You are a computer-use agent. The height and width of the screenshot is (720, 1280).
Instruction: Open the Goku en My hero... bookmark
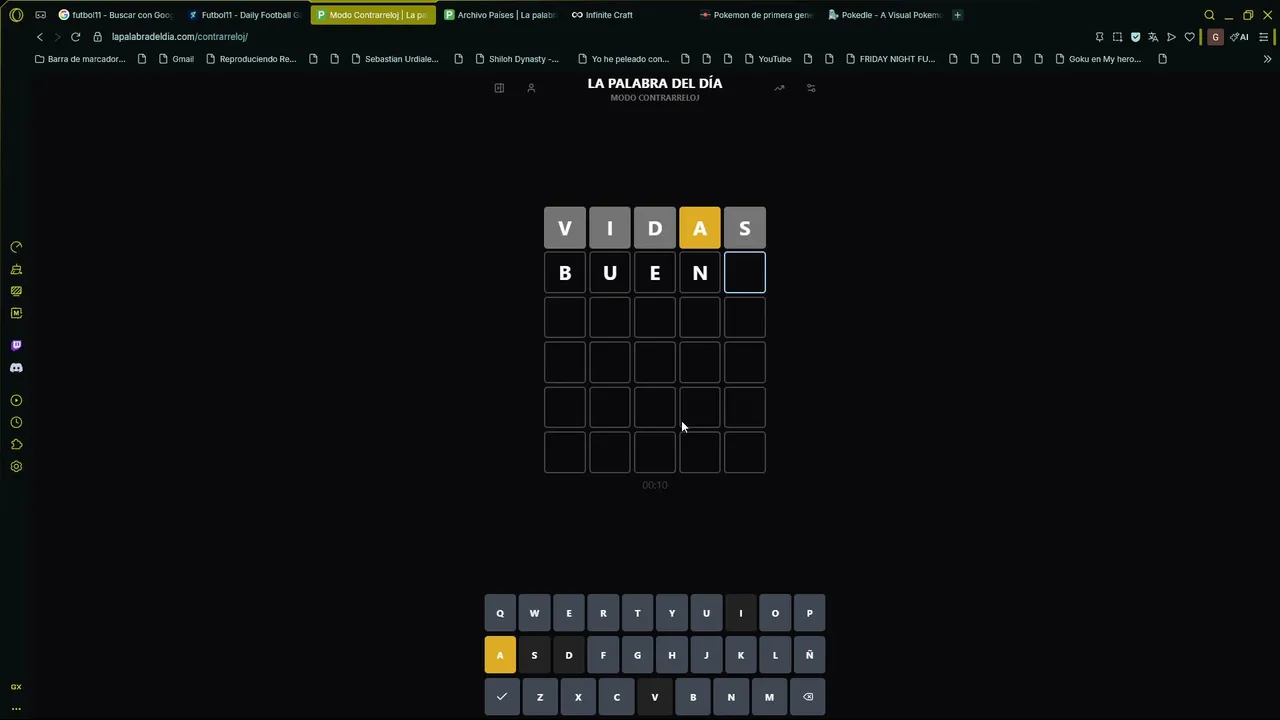[1098, 59]
